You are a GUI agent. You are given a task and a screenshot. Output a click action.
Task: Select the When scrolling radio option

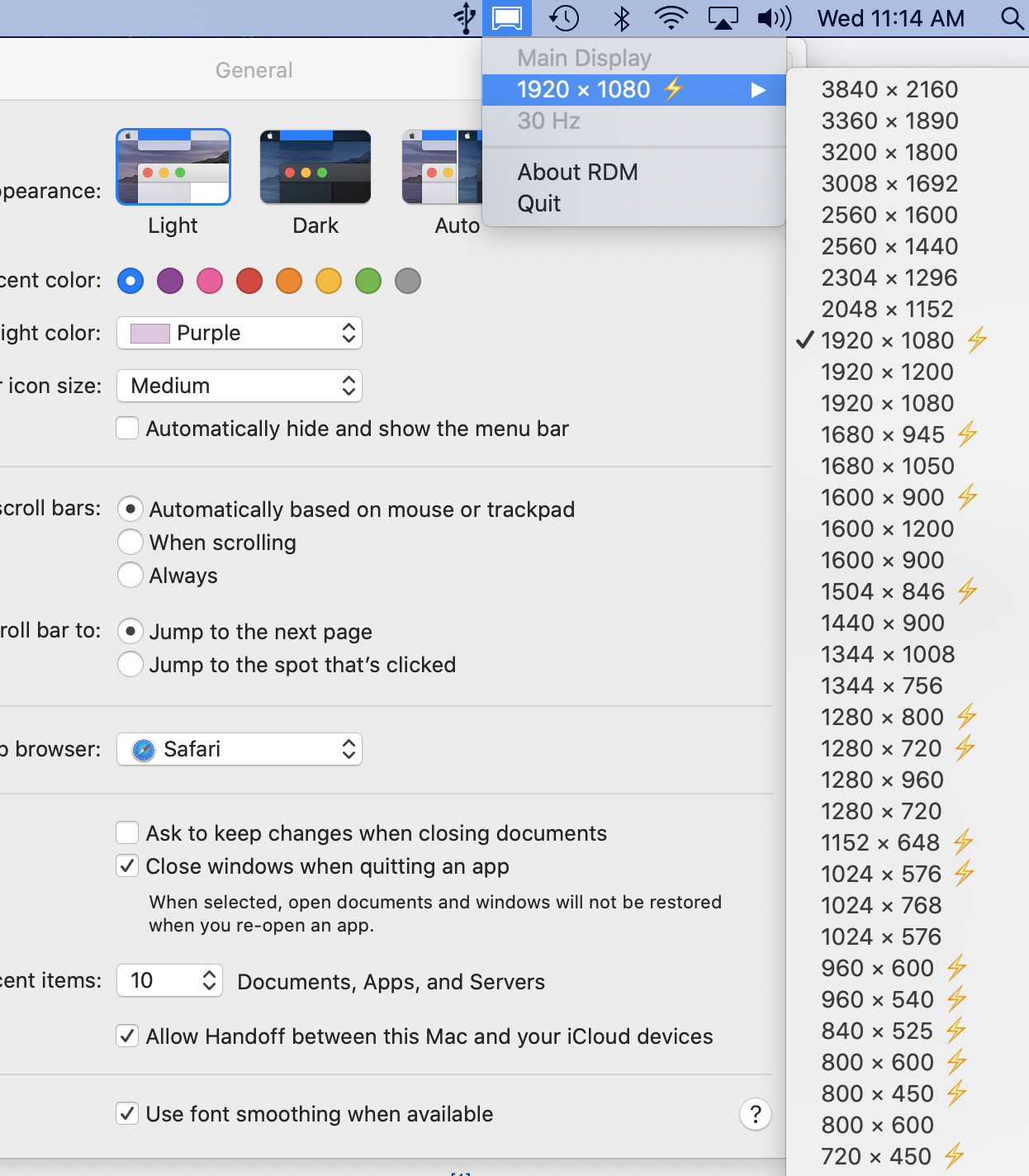click(130, 542)
